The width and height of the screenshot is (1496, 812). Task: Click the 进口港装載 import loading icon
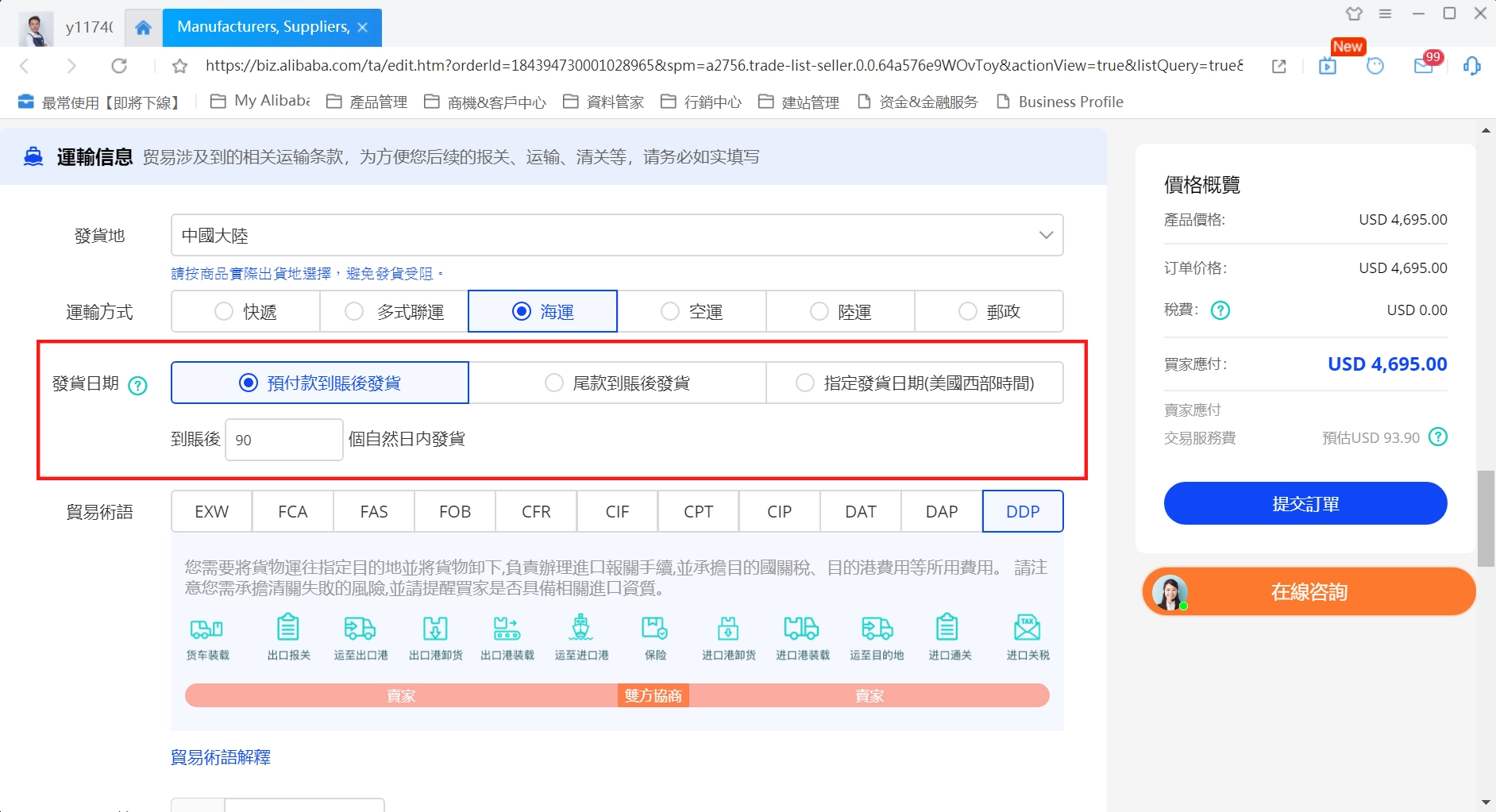coord(802,629)
